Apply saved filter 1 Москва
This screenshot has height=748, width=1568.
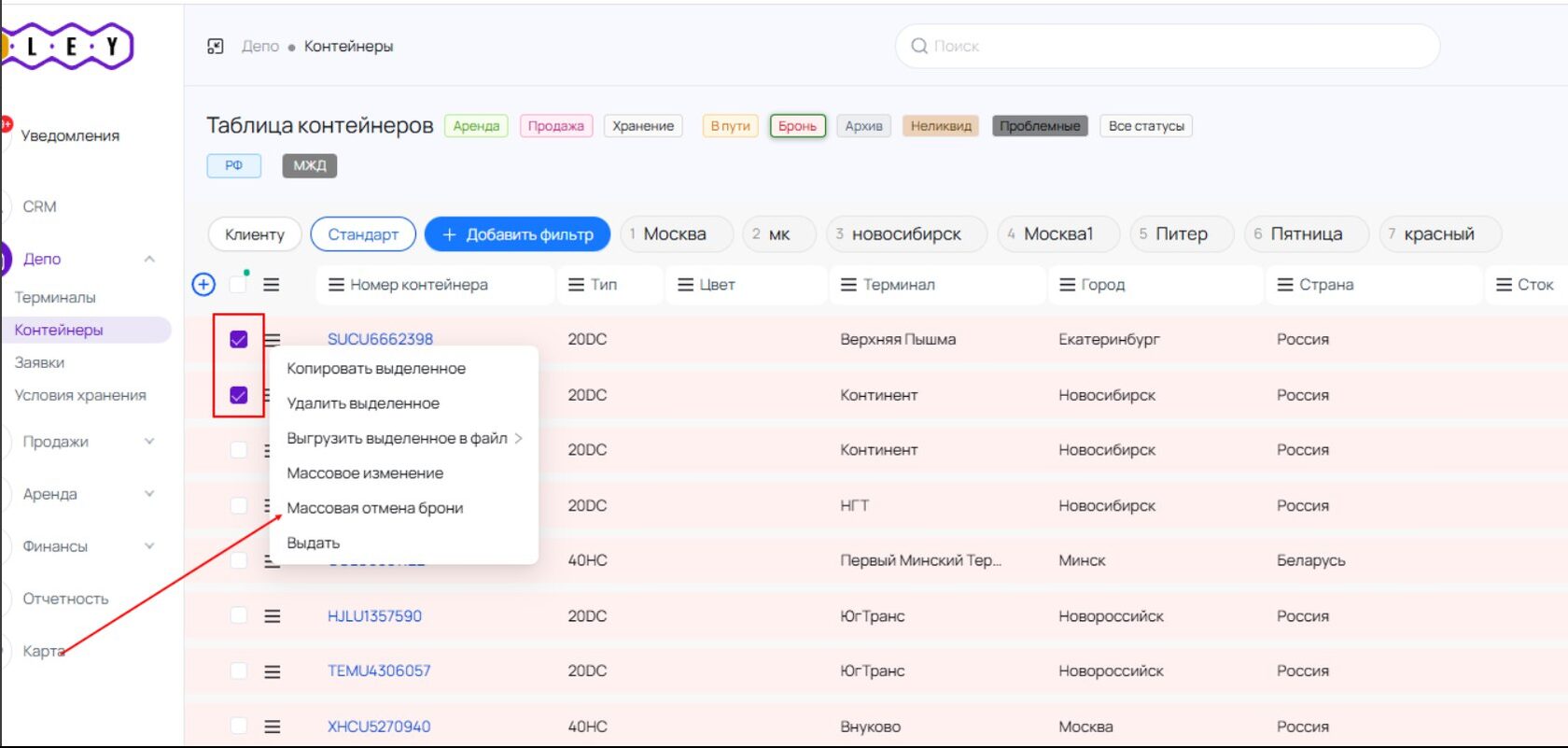point(675,234)
